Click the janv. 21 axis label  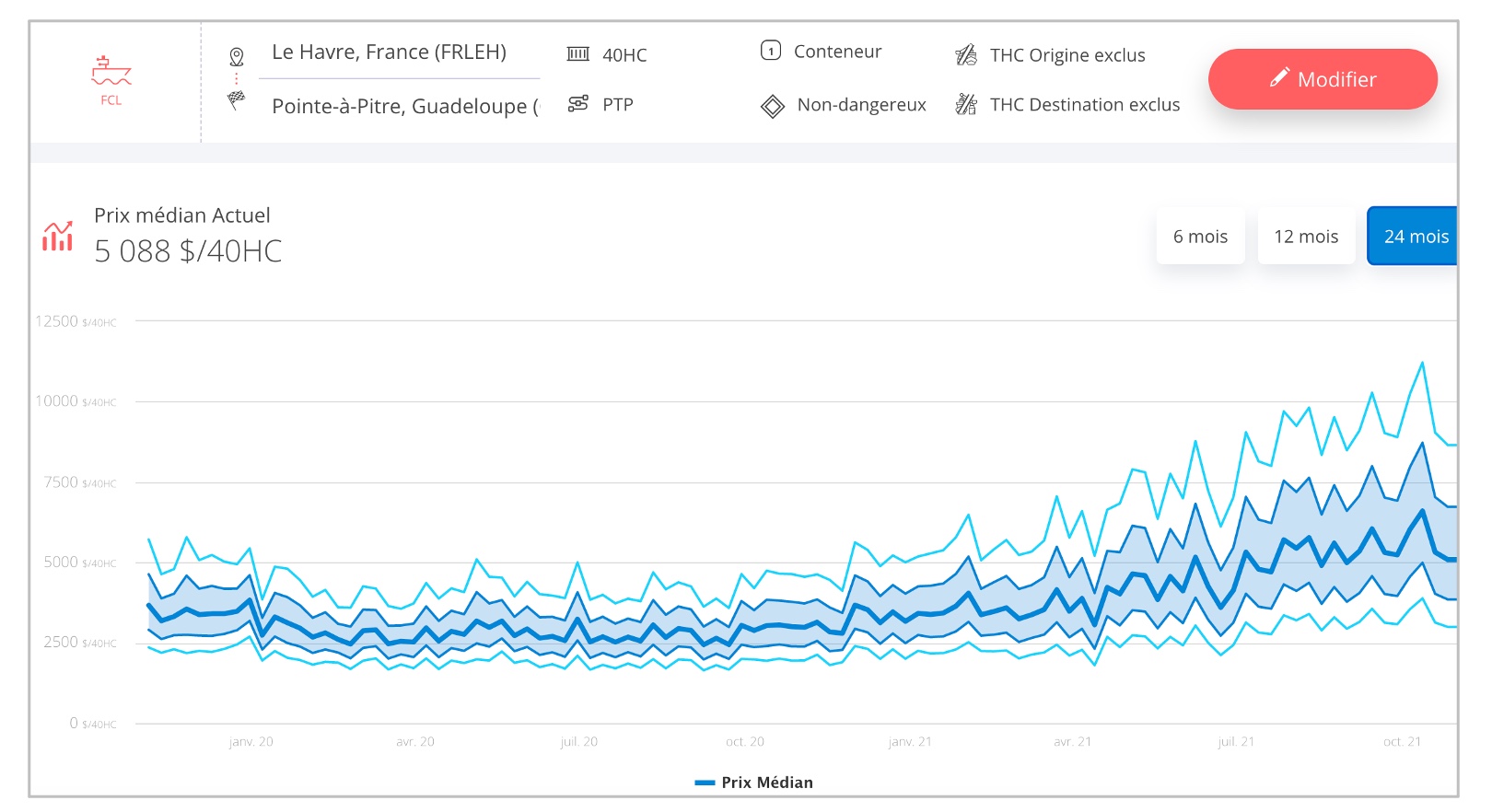(910, 742)
